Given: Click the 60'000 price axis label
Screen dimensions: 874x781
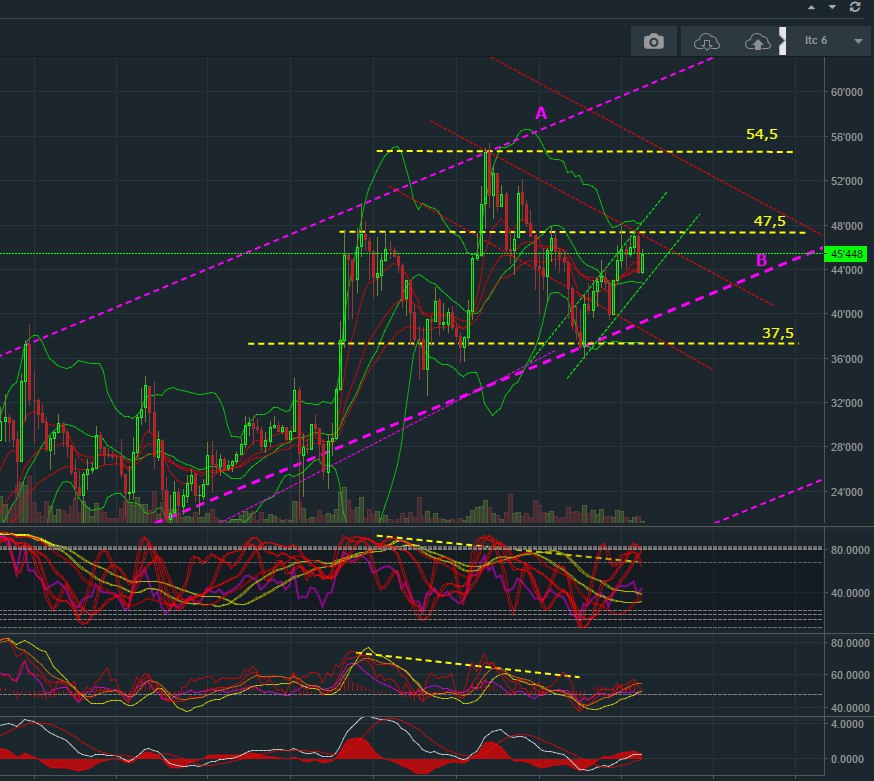Looking at the screenshot, I should click(x=847, y=92).
